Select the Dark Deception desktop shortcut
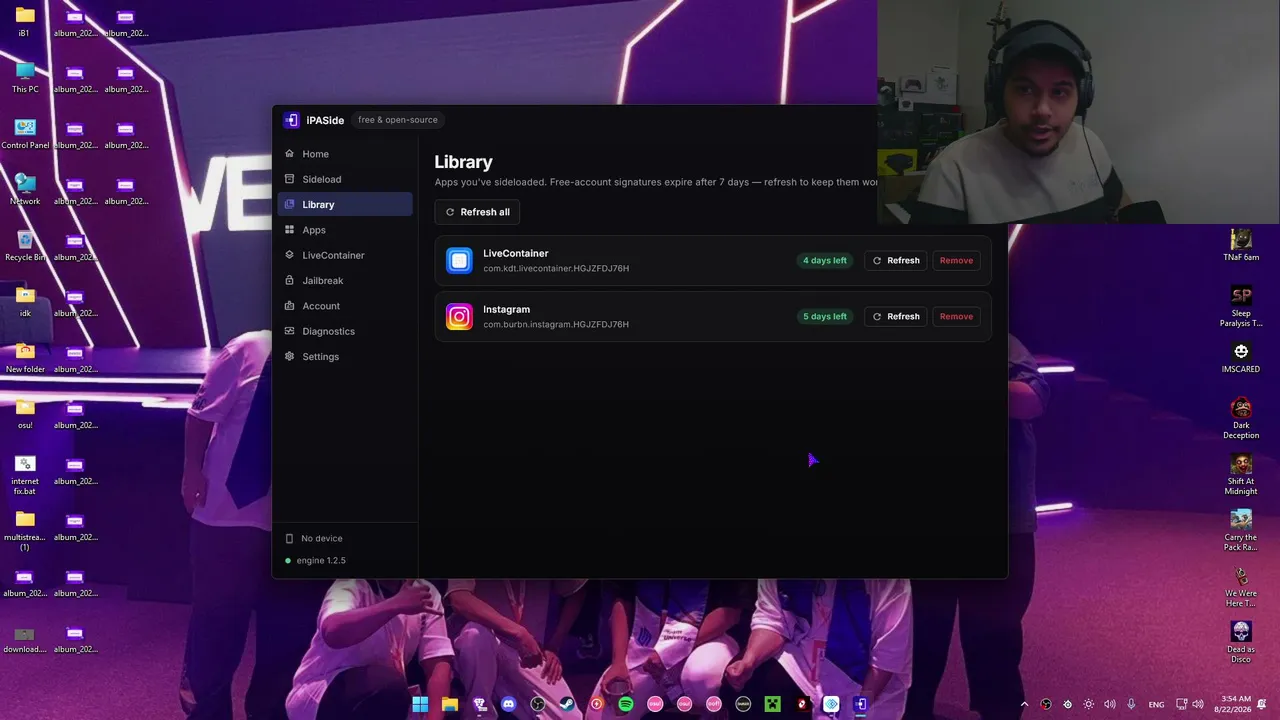The image size is (1280, 720). click(x=1241, y=419)
